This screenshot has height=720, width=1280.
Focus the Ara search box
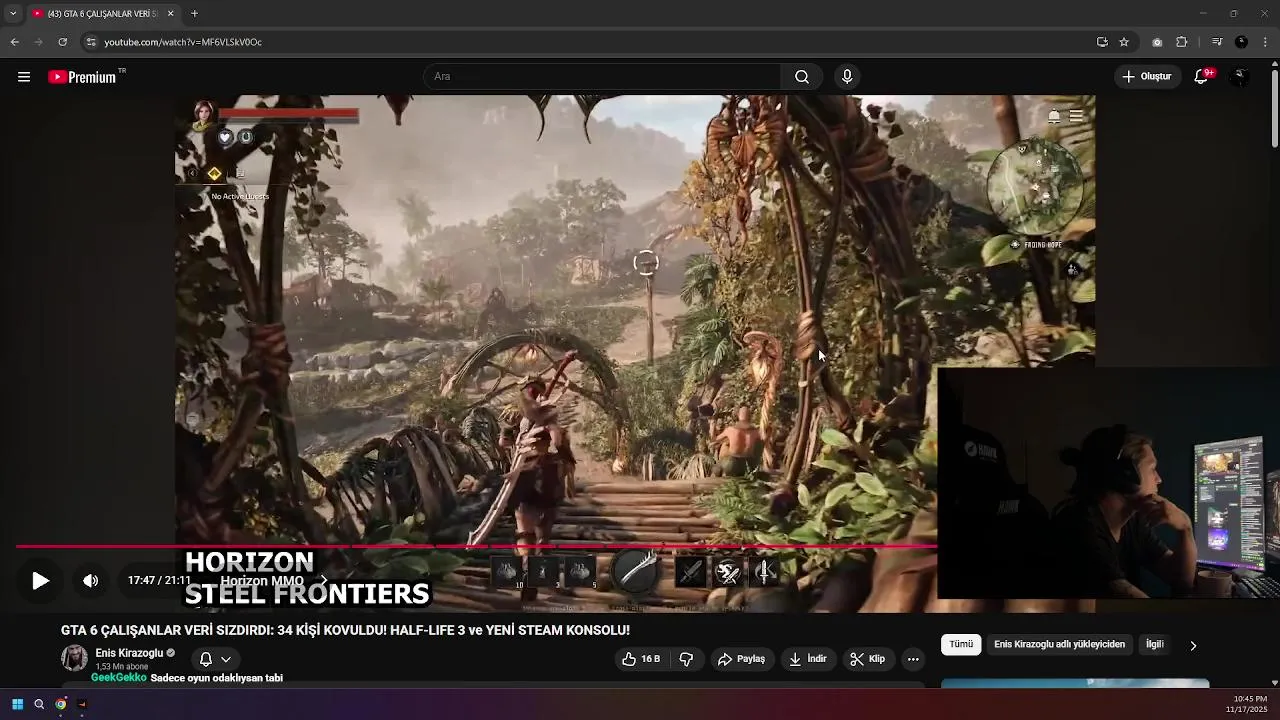point(603,77)
